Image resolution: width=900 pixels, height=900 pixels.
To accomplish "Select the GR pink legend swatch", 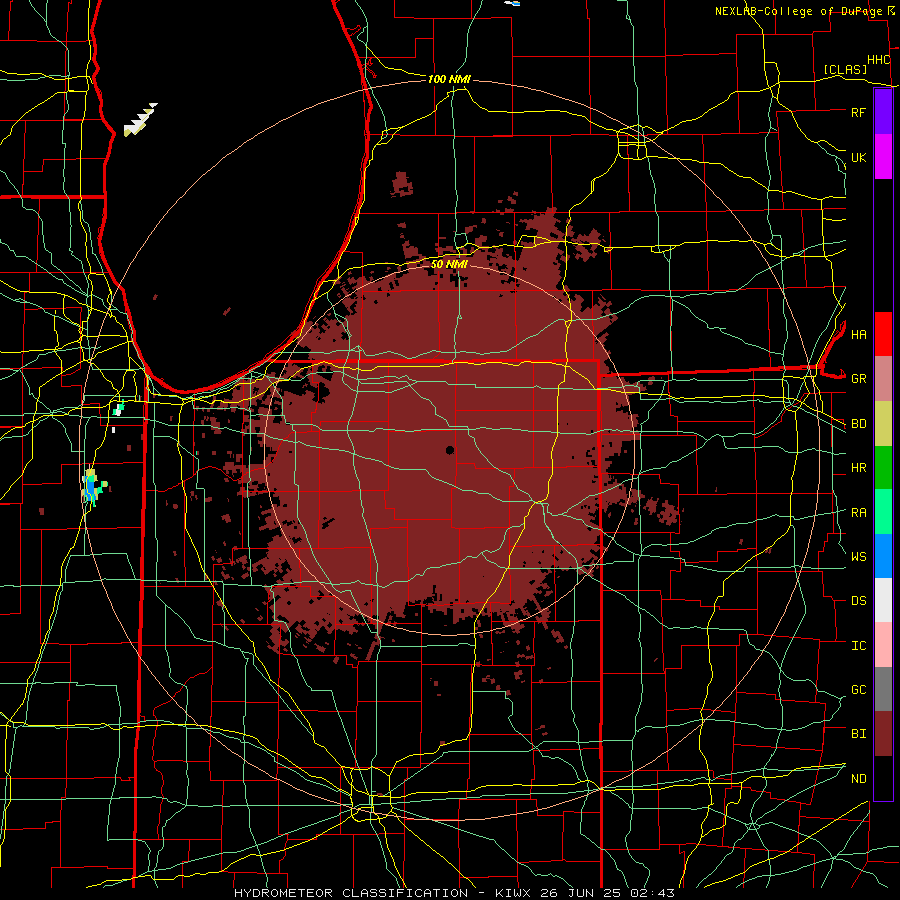I will pos(883,379).
